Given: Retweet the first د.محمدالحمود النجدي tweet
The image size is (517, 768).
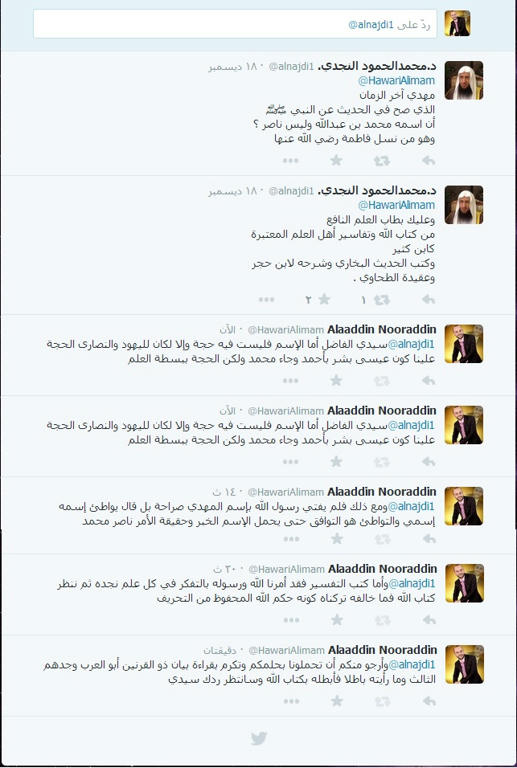Looking at the screenshot, I should 382,161.
